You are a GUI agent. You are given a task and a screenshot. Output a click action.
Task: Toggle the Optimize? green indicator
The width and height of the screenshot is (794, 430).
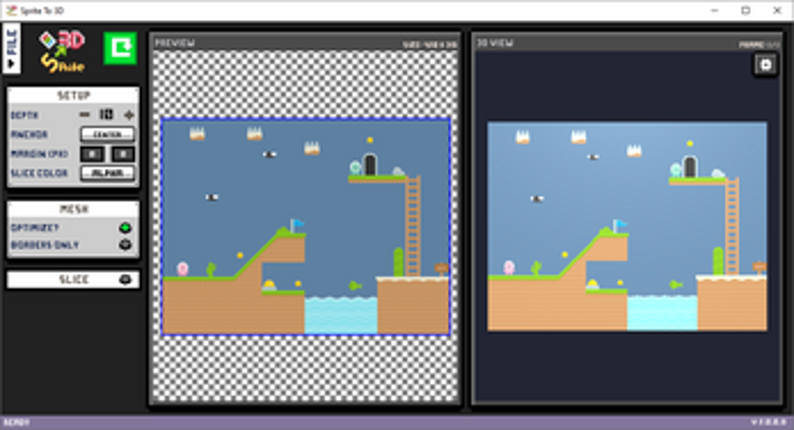(x=125, y=228)
